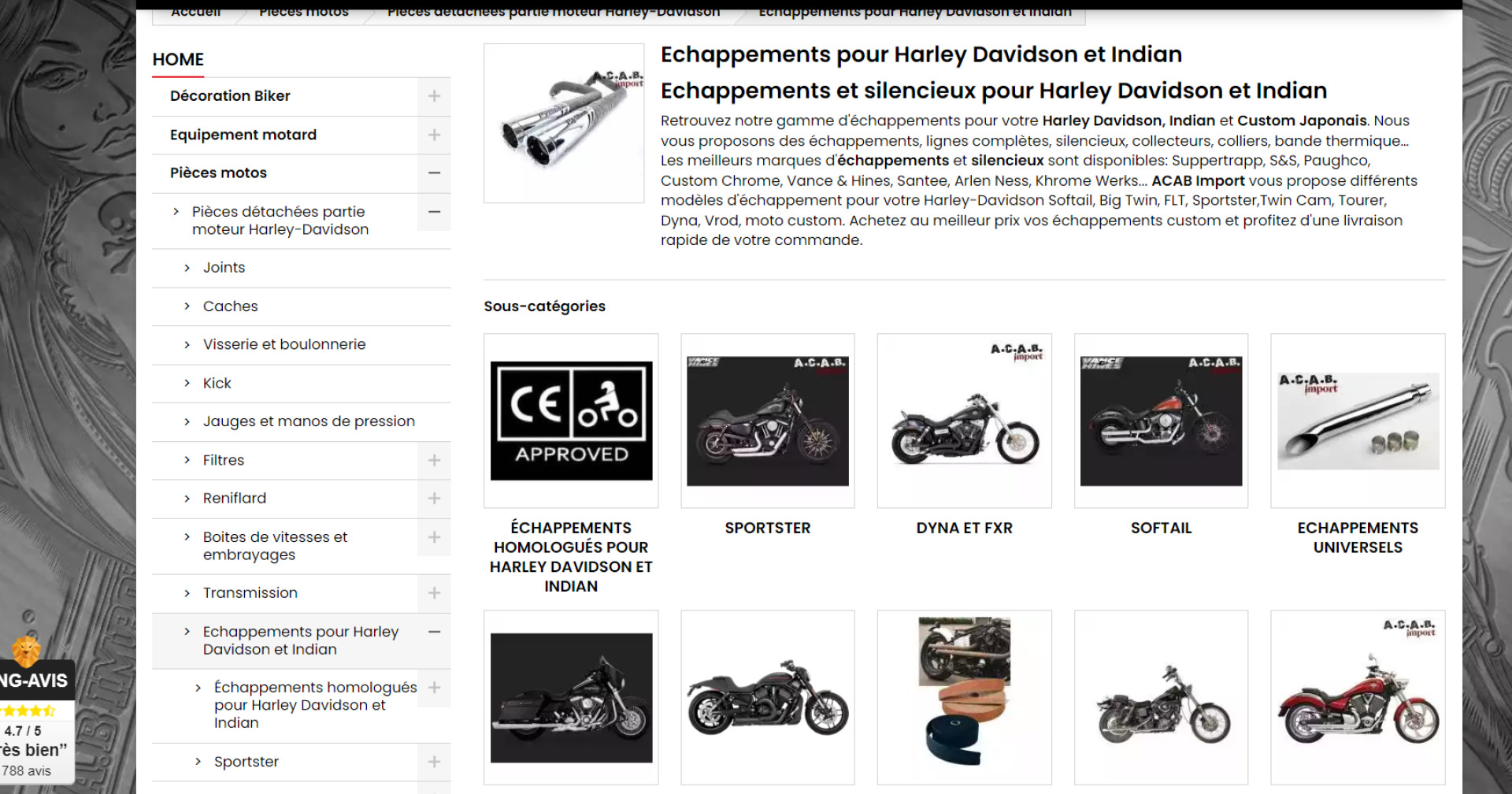
Task: Click the SOFTAIL subcategory title link
Action: click(x=1161, y=529)
